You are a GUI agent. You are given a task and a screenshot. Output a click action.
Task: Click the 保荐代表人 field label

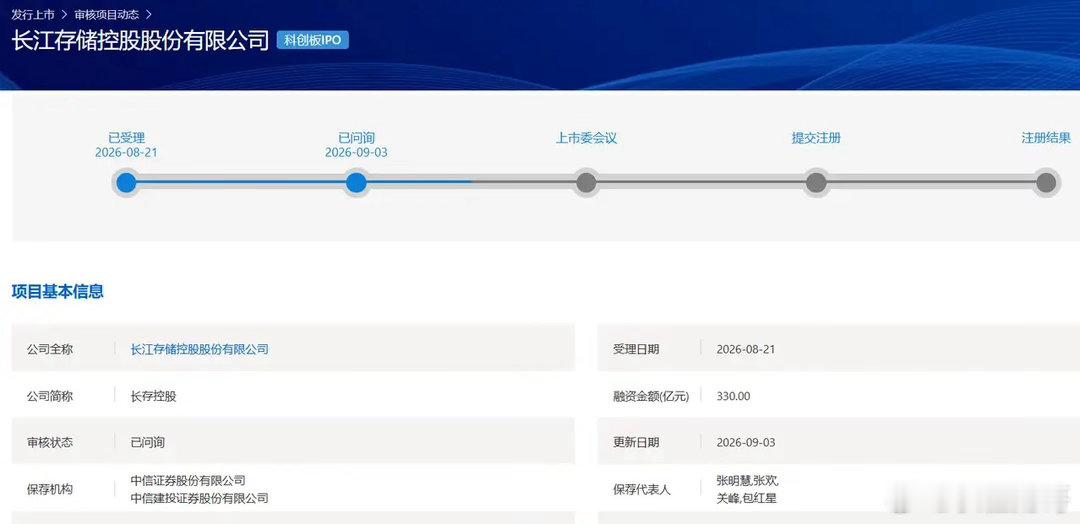(x=642, y=490)
